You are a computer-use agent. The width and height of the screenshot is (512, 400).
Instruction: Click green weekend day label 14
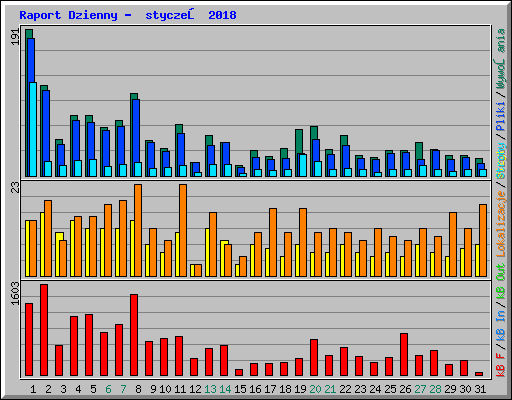225,389
